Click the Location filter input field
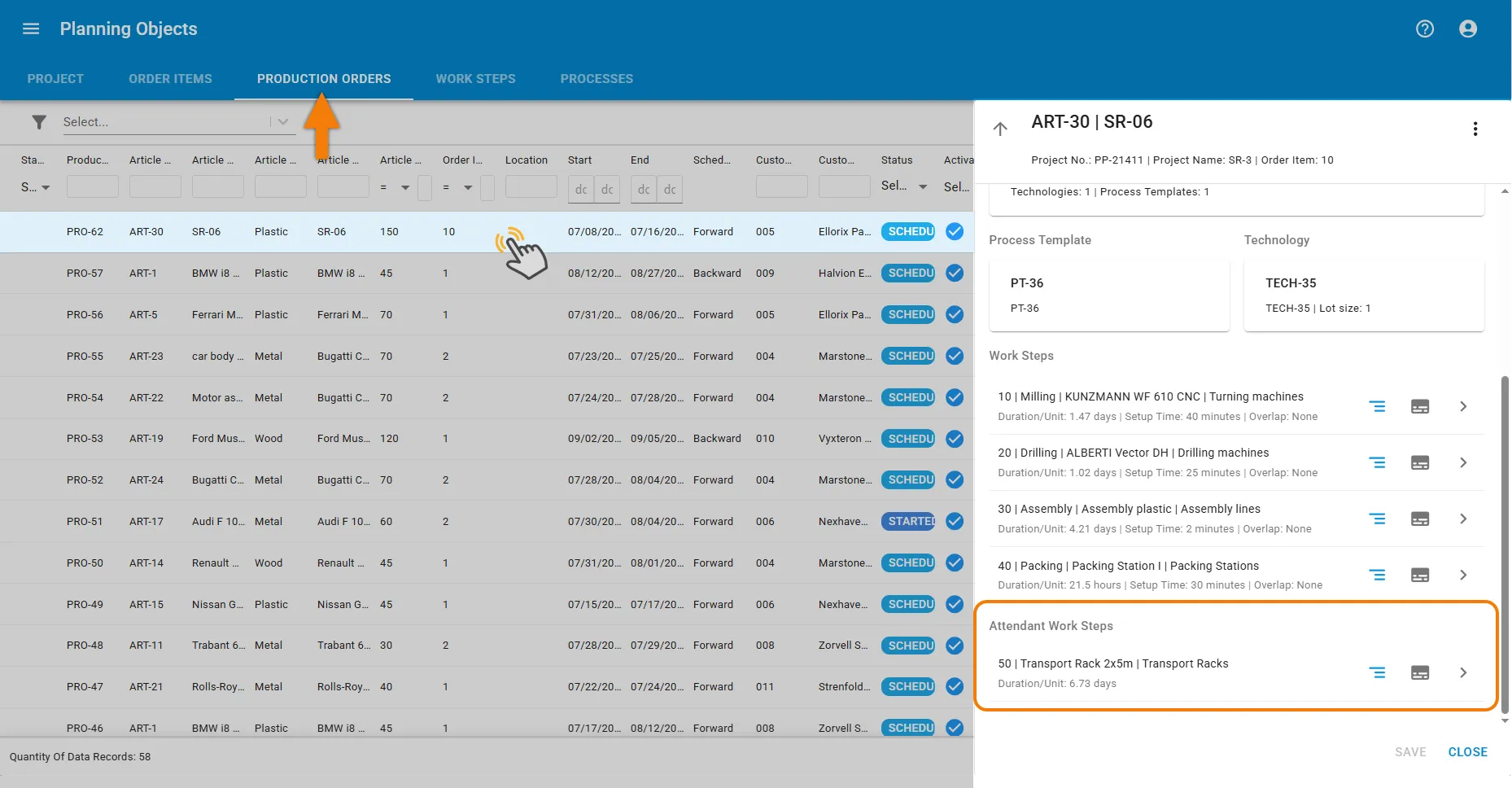The width and height of the screenshot is (1512, 788). tap(531, 187)
